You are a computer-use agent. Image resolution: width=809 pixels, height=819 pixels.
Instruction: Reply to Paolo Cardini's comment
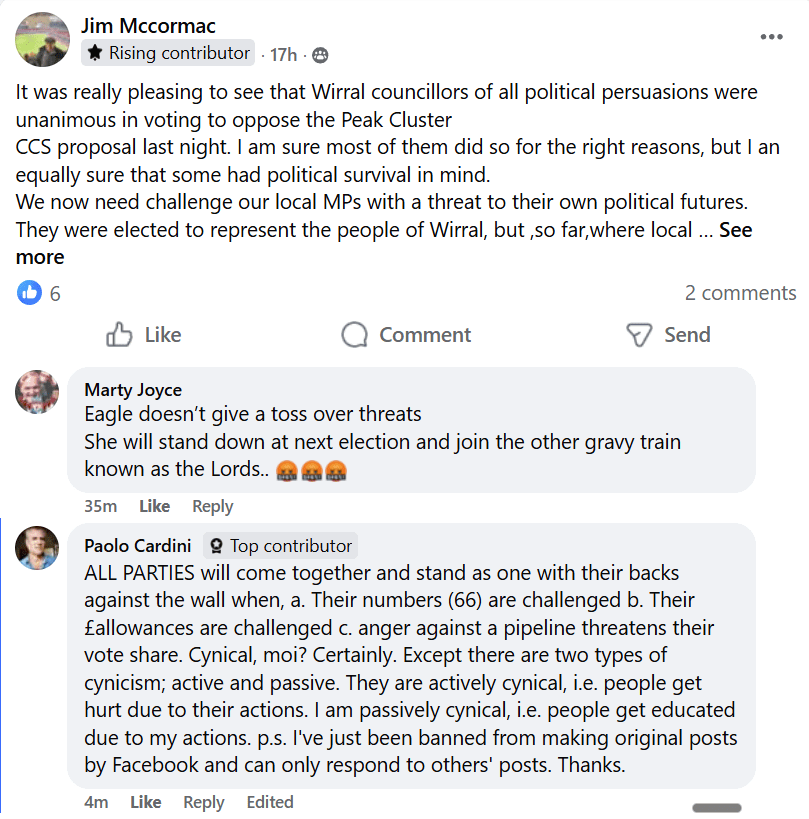[204, 802]
